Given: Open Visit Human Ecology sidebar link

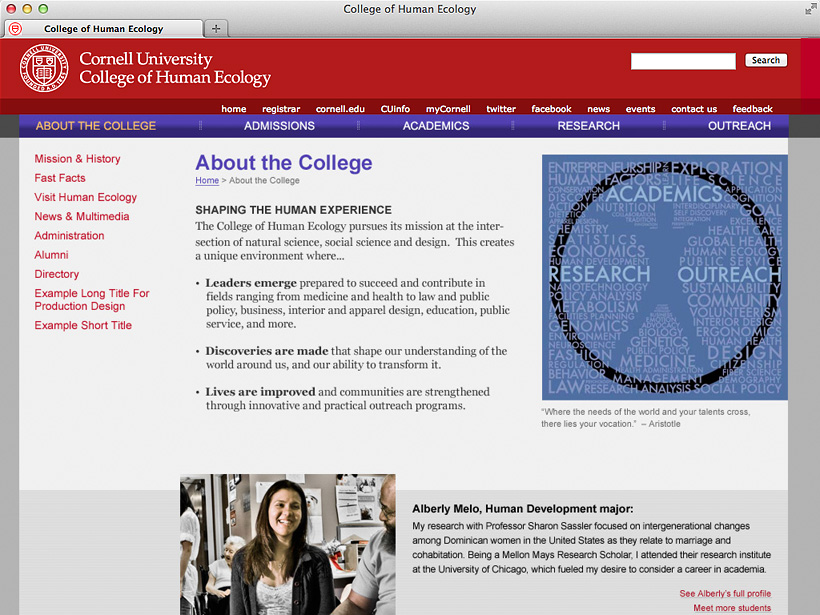Looking at the screenshot, I should [x=85, y=197].
